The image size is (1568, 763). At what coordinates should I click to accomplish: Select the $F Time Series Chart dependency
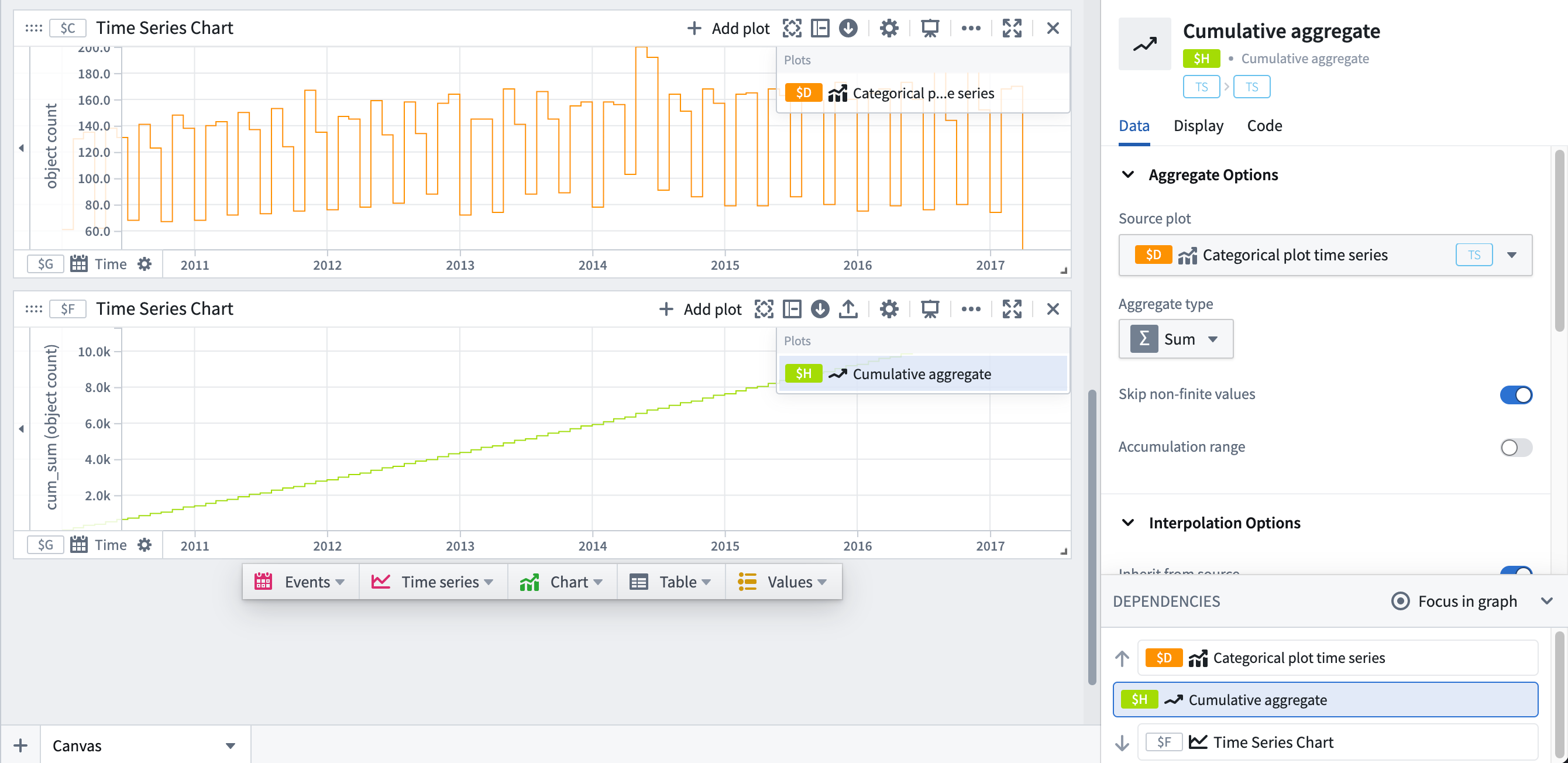click(x=1337, y=742)
